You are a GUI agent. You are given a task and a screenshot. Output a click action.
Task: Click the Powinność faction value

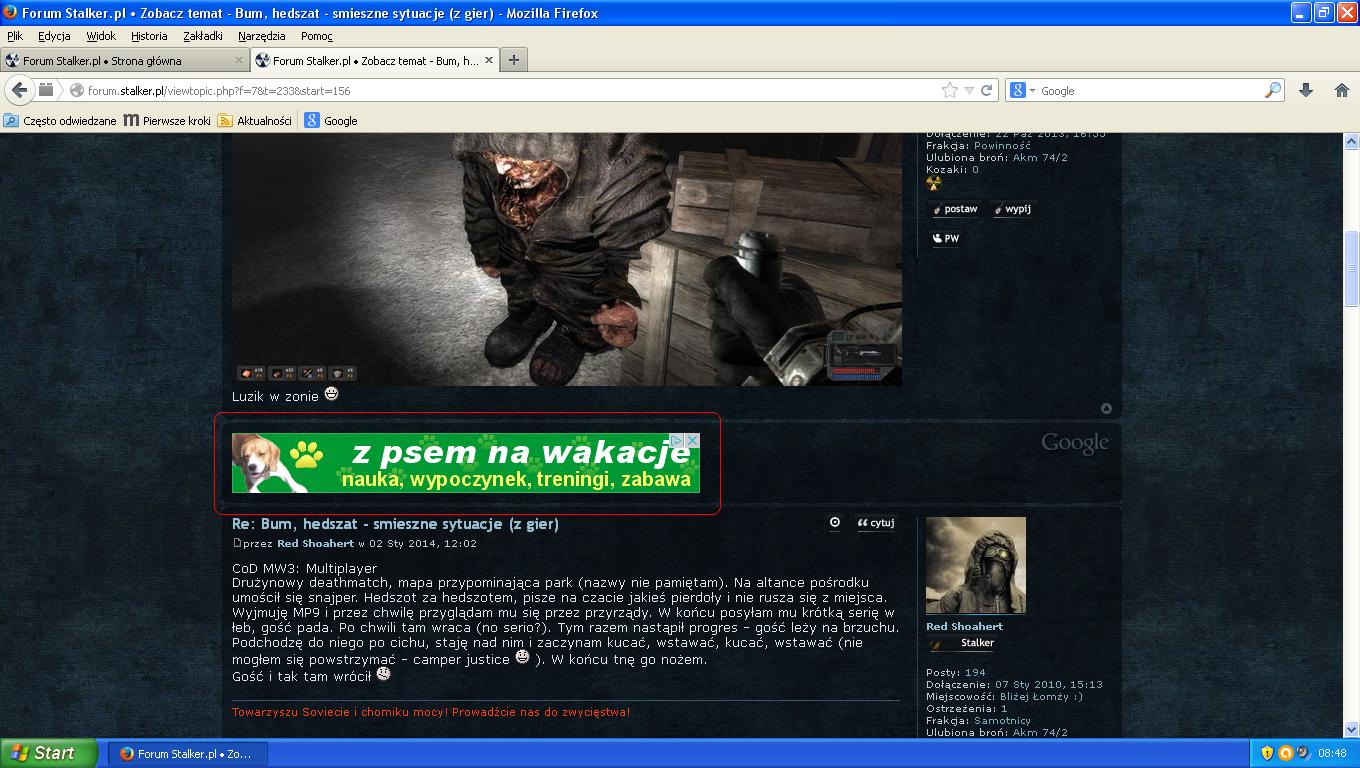click(x=1002, y=145)
